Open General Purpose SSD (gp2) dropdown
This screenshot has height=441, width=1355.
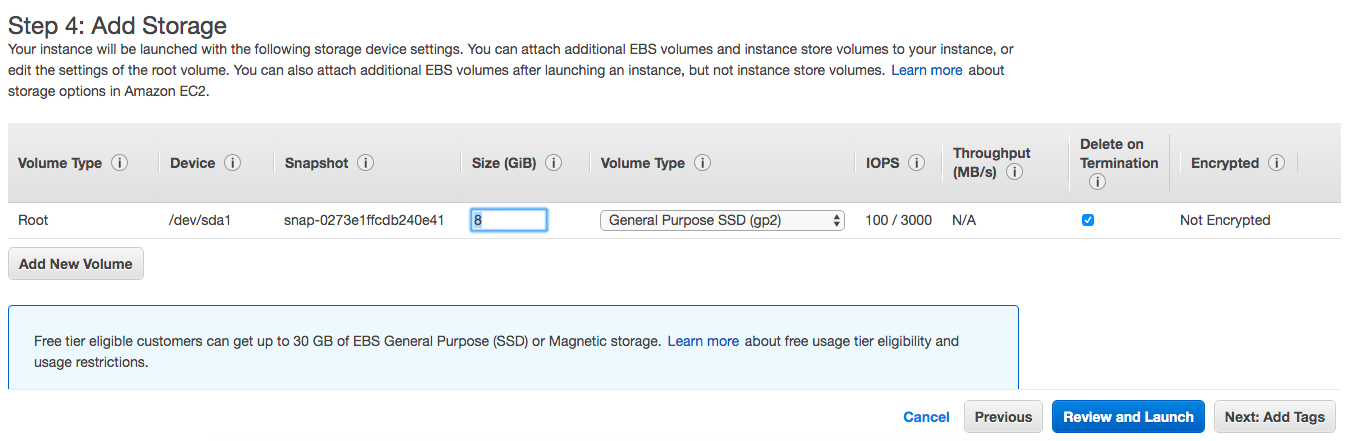pos(722,220)
